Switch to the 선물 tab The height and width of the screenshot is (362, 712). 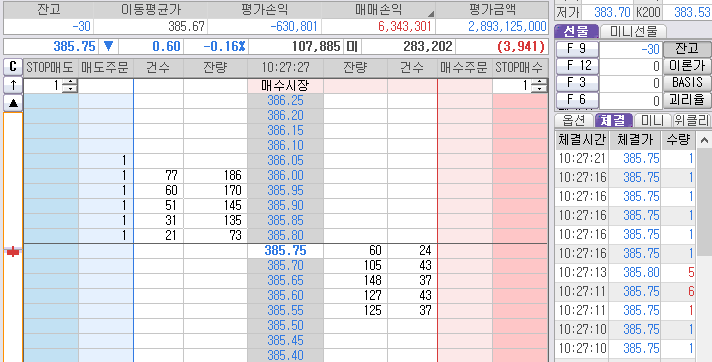pos(576,31)
